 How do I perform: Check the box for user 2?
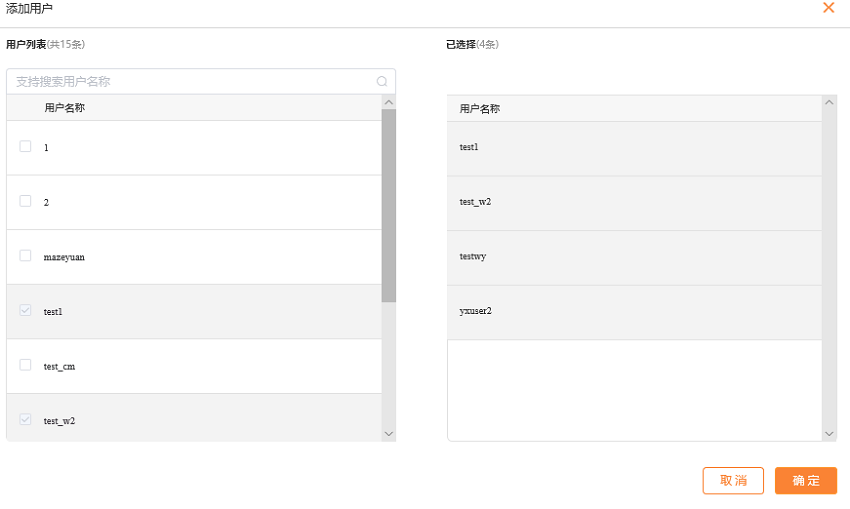click(25, 201)
